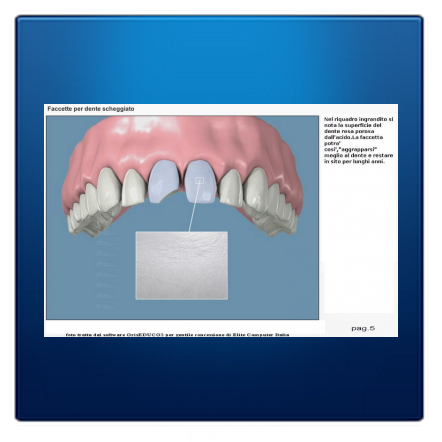The width and height of the screenshot is (442, 442).
Task: Click the white tooth right of the veneer tooth
Action: point(231,187)
